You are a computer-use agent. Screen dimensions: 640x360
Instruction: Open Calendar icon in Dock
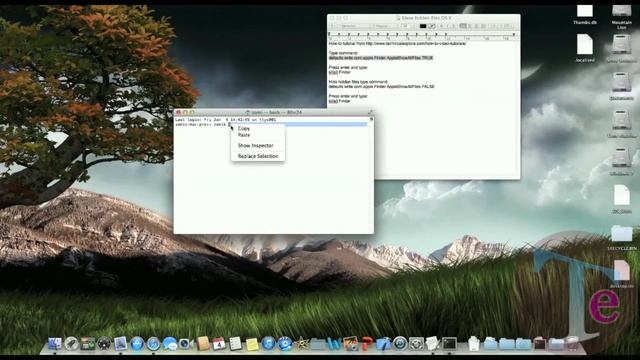(x=219, y=344)
